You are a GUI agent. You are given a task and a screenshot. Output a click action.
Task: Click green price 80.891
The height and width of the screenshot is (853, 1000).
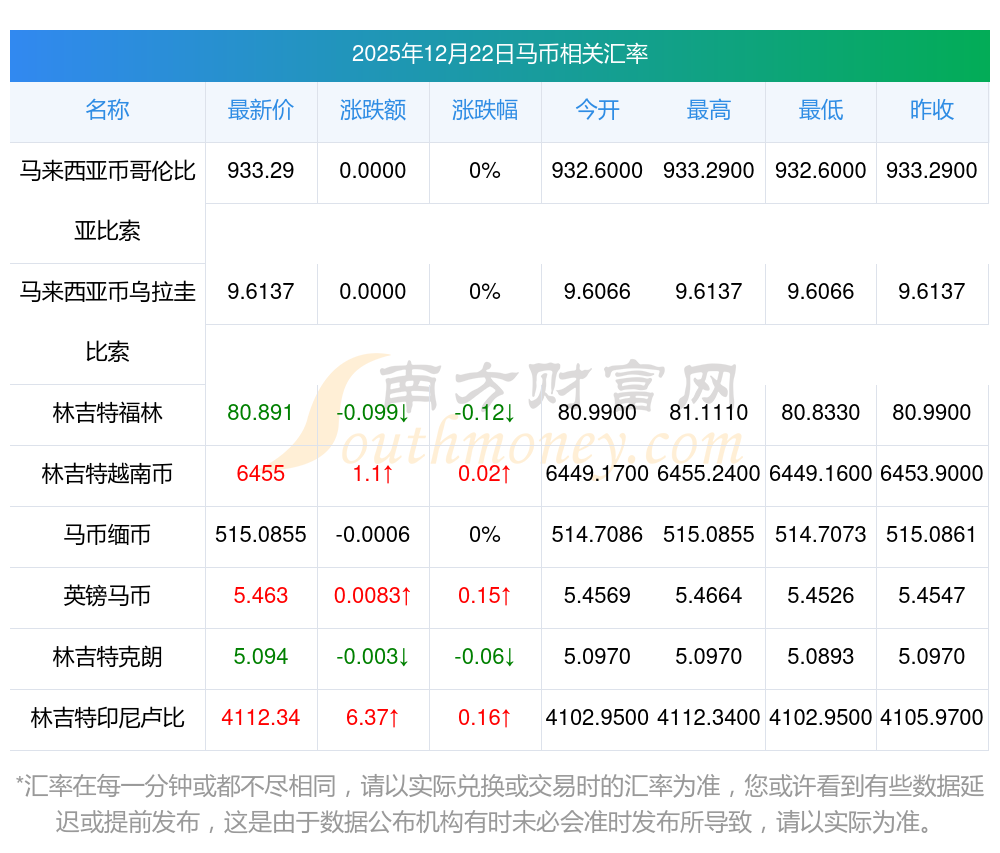pyautogui.click(x=260, y=413)
